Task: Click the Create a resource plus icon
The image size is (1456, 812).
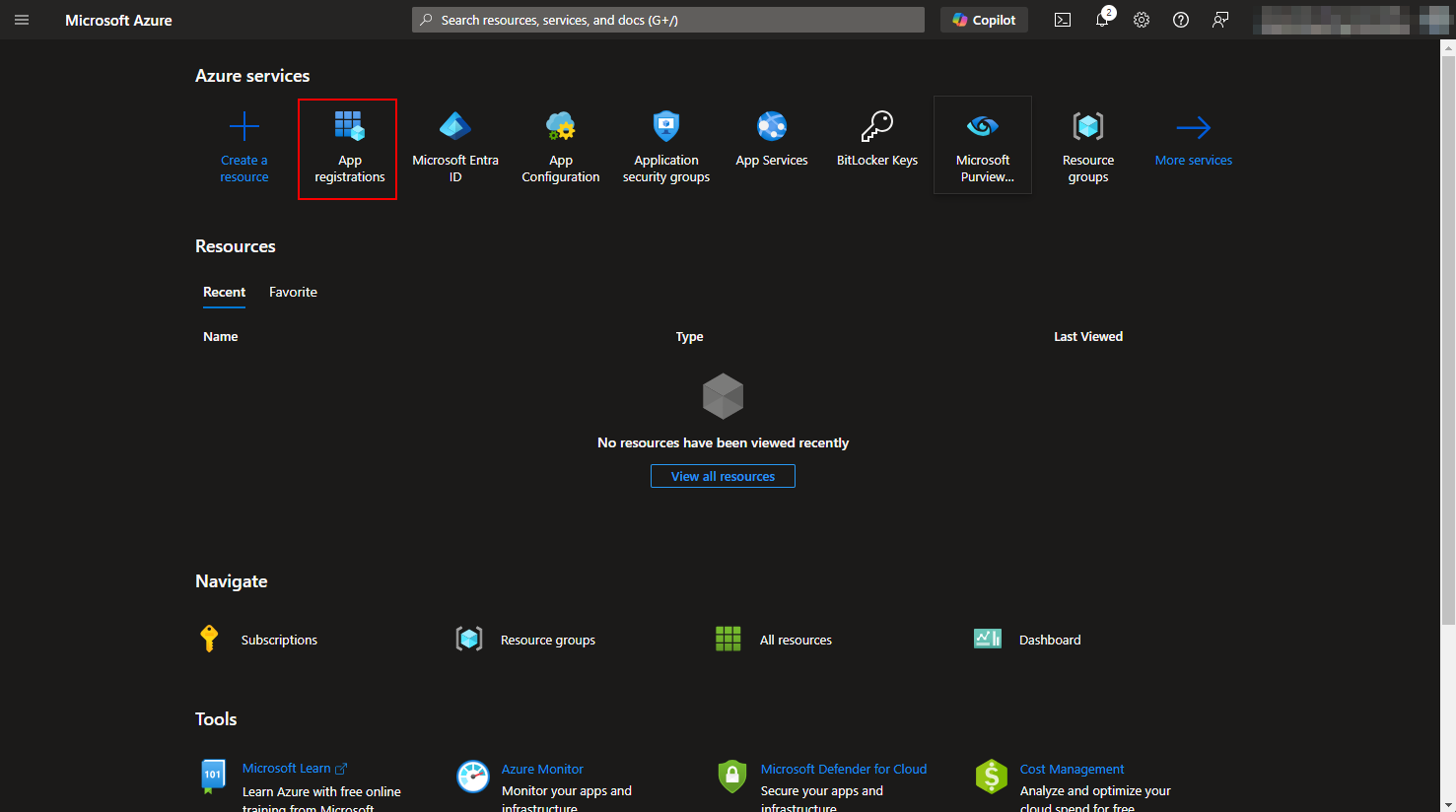Action: click(243, 127)
